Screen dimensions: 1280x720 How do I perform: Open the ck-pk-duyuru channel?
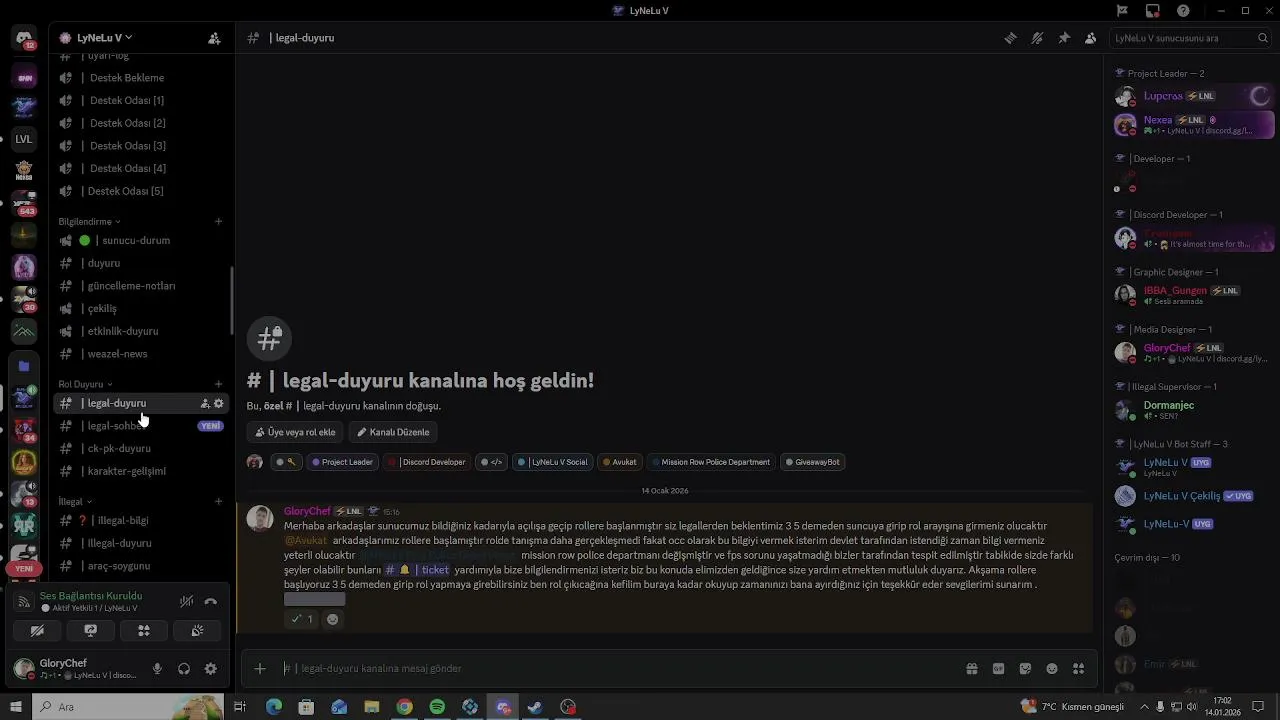tap(141, 449)
